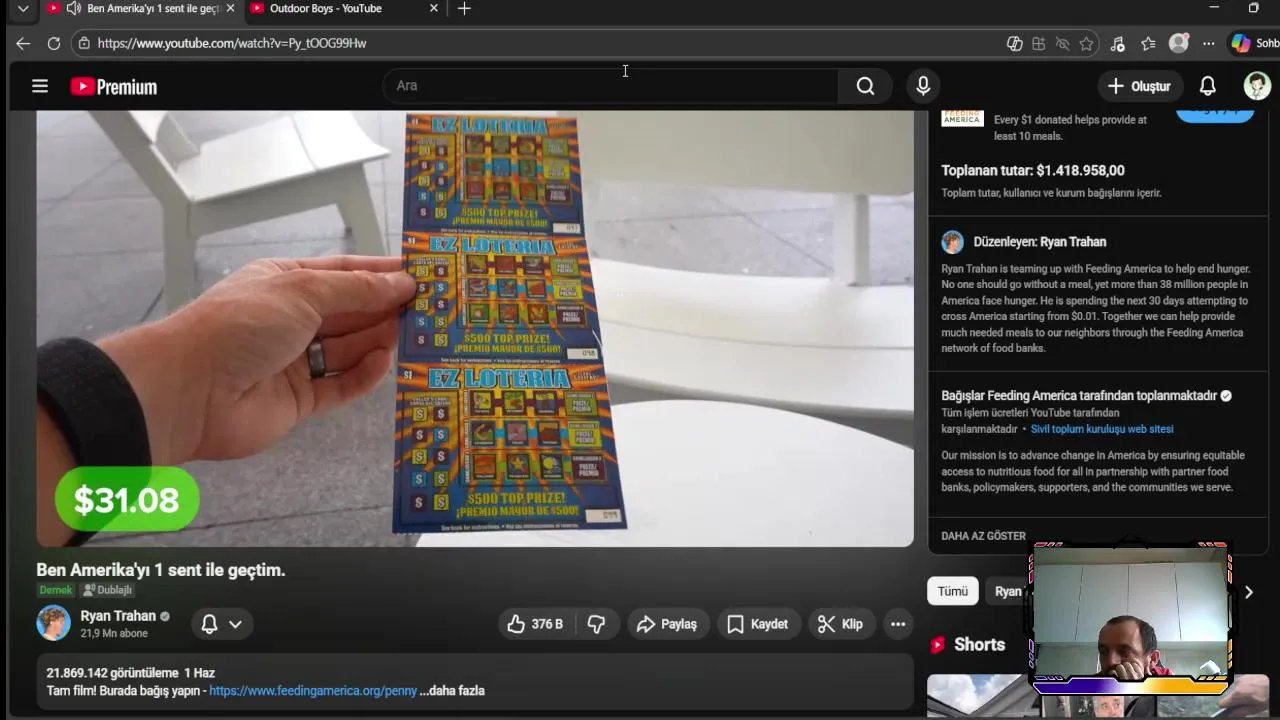Open channel notification preference dropdown

click(x=221, y=624)
